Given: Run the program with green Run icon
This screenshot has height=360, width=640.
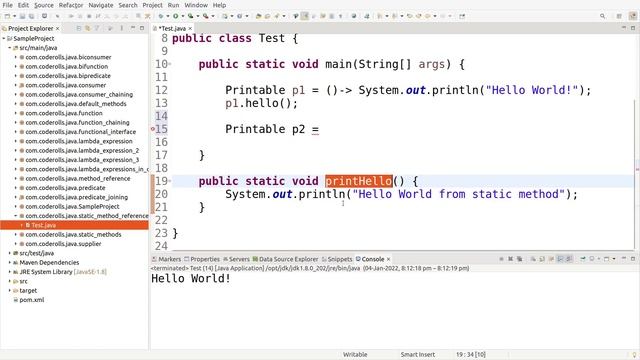Looking at the screenshot, I should click(176, 16).
